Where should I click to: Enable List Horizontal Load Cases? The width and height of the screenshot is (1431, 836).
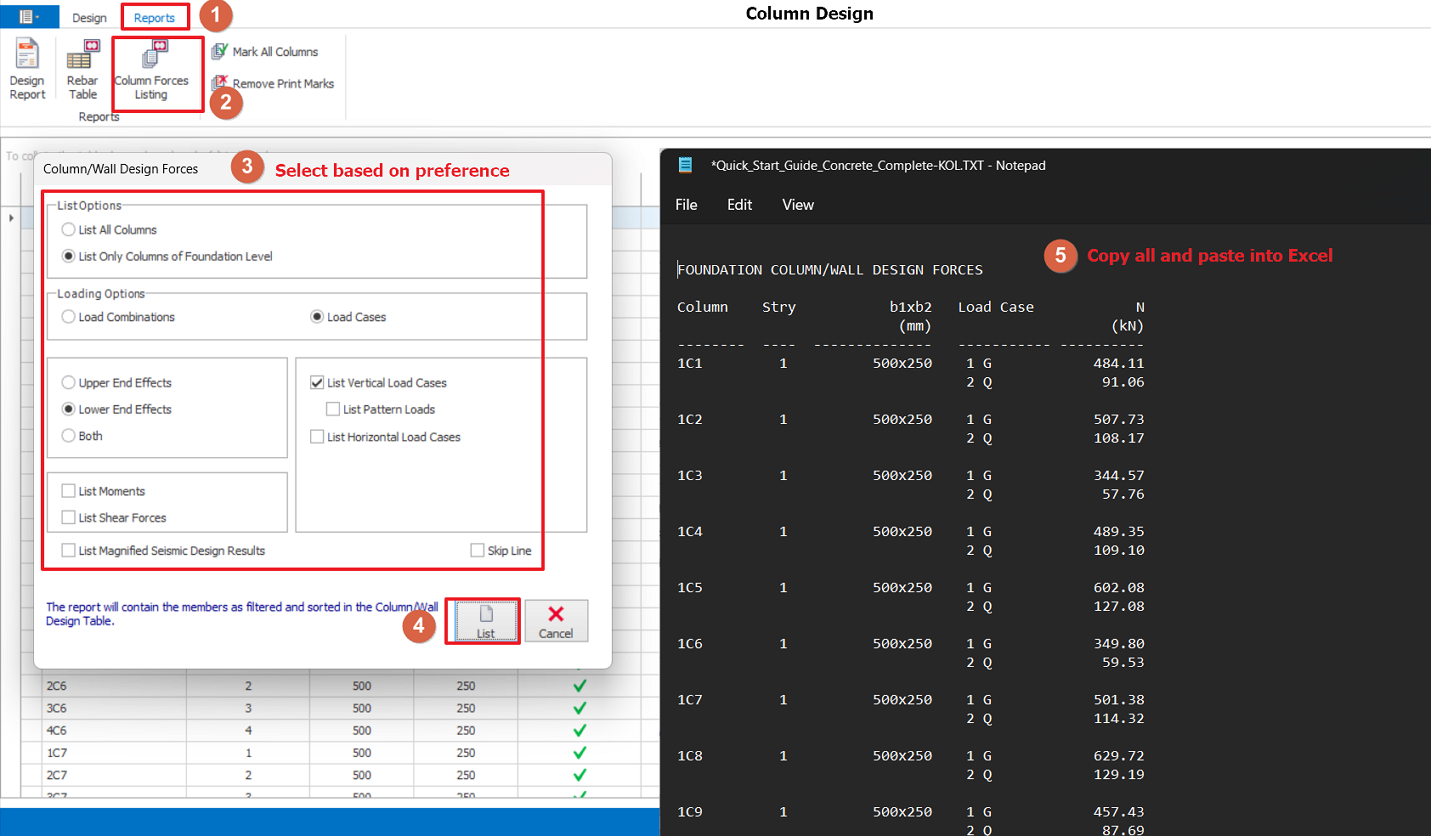coord(317,437)
